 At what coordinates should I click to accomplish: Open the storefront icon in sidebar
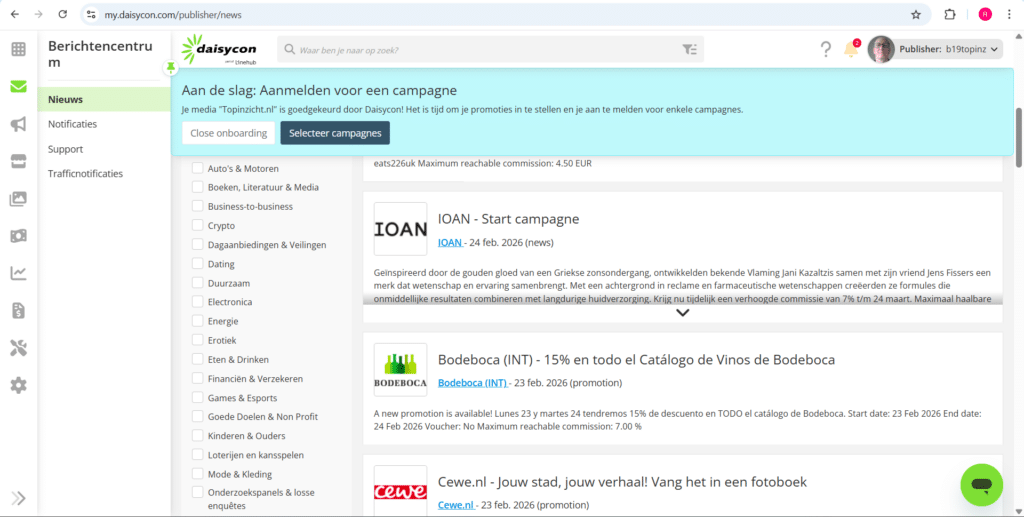click(18, 162)
